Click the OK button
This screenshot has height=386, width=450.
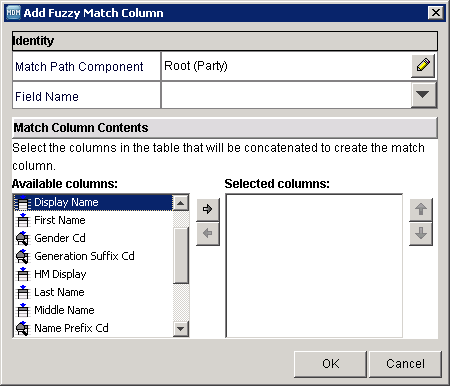pos(330,364)
